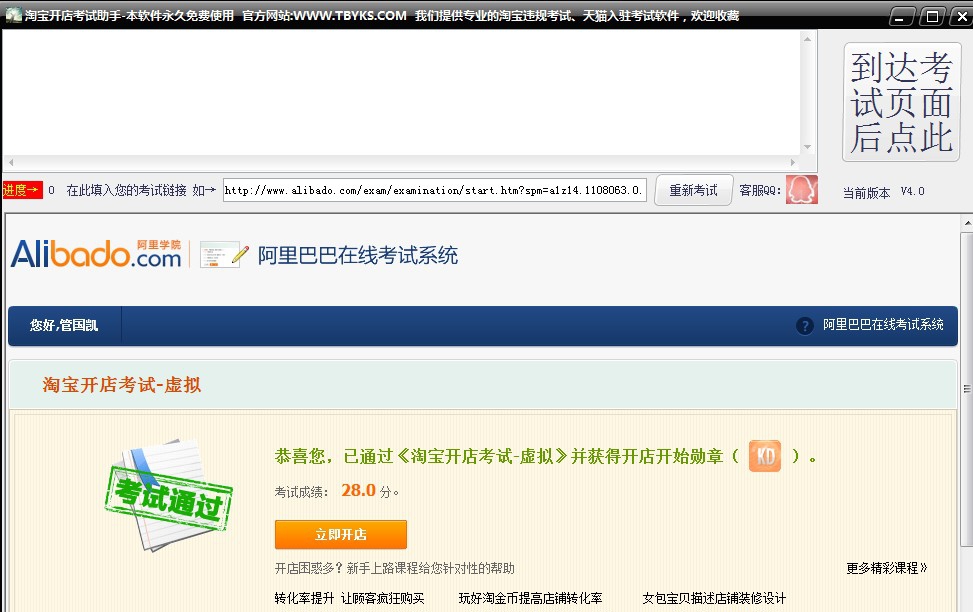Open the 玩好淘金币提高店铺转化率 course link

coord(531,598)
